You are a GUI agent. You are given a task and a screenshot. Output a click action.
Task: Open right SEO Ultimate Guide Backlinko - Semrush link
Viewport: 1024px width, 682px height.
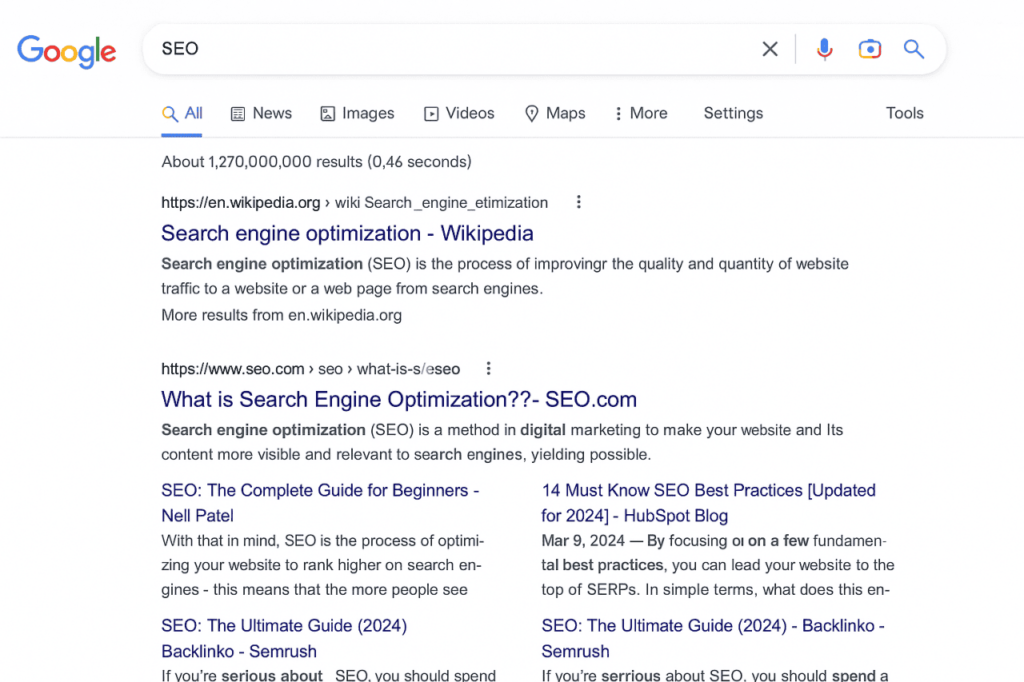[x=713, y=638]
